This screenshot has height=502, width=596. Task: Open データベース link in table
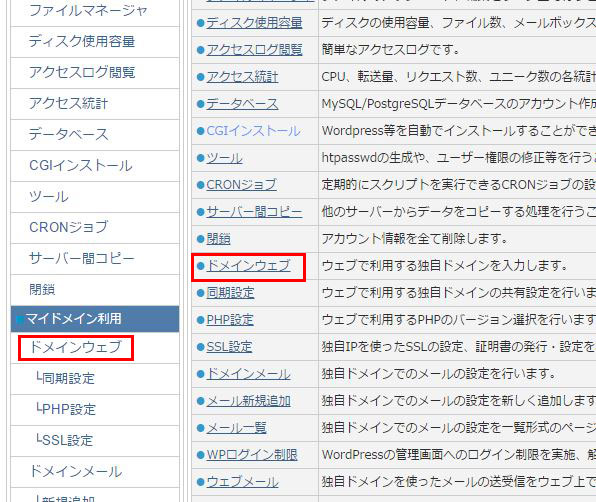pos(243,104)
